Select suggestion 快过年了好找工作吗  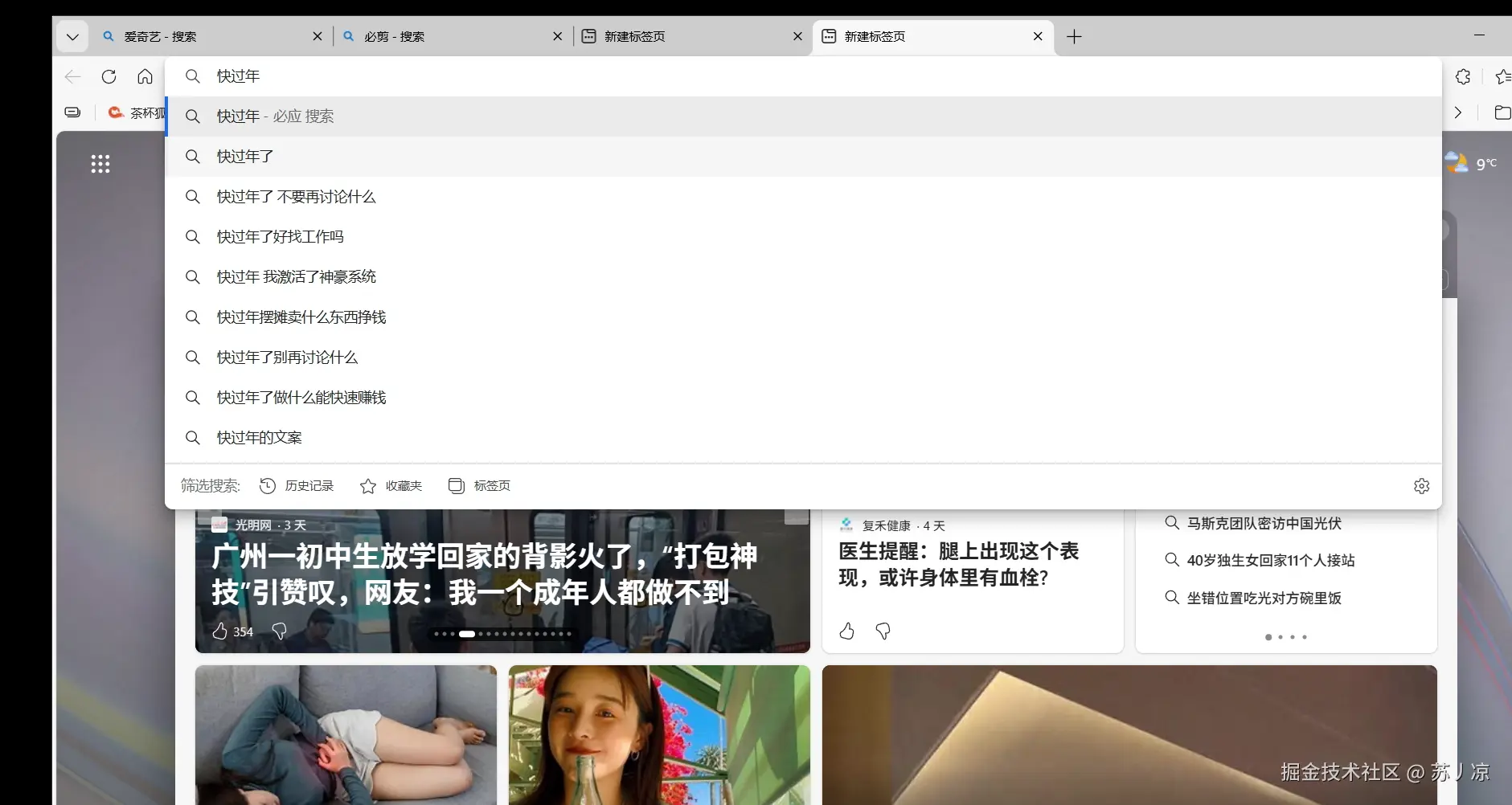coord(803,237)
